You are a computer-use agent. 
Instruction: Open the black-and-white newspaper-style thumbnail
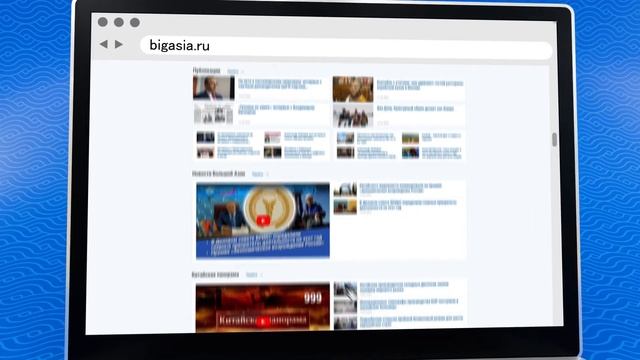214,113
